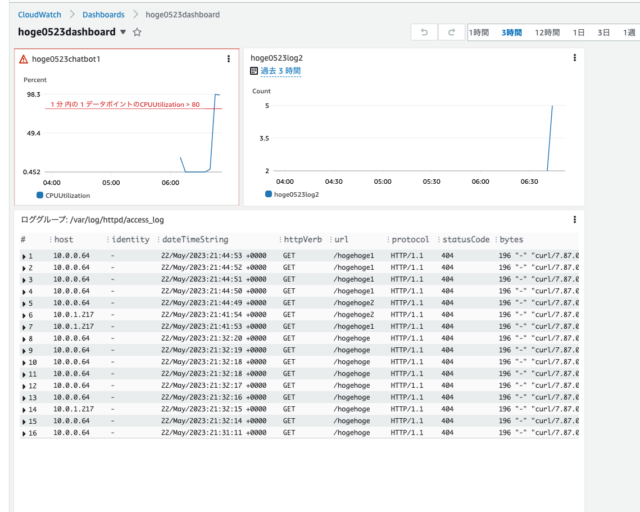640x512 pixels.
Task: Click the httpVerb column header
Action: 303,240
